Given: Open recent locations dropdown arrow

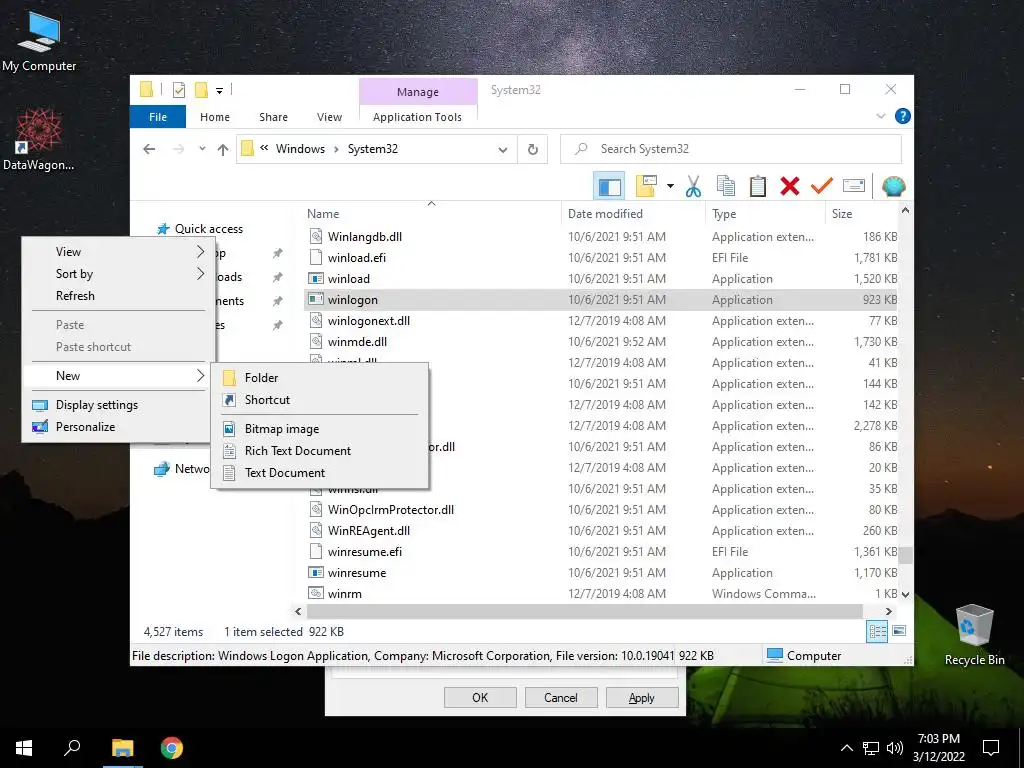Looking at the screenshot, I should (x=202, y=150).
